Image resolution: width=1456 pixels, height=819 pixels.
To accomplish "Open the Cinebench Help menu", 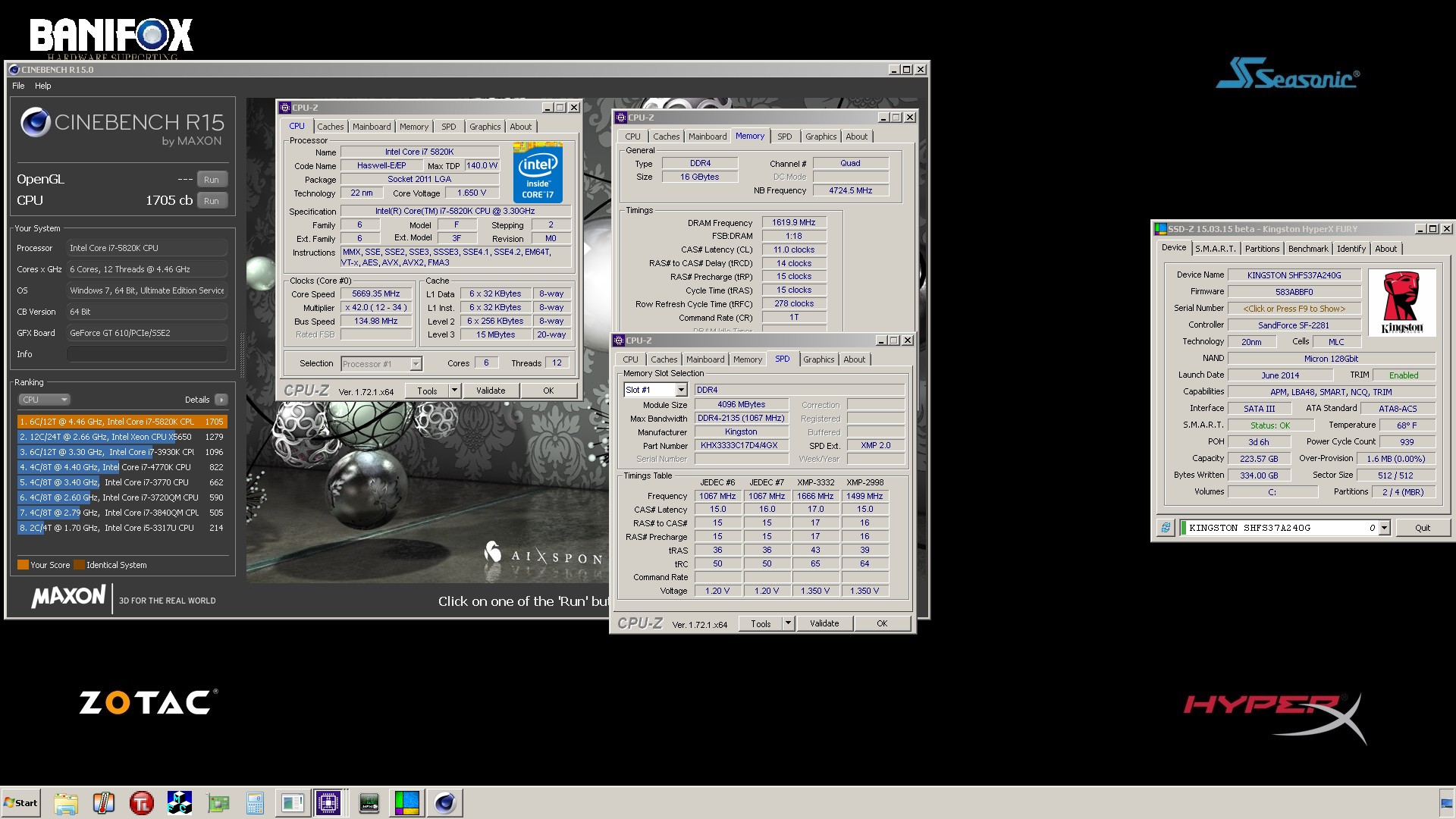I will [43, 86].
